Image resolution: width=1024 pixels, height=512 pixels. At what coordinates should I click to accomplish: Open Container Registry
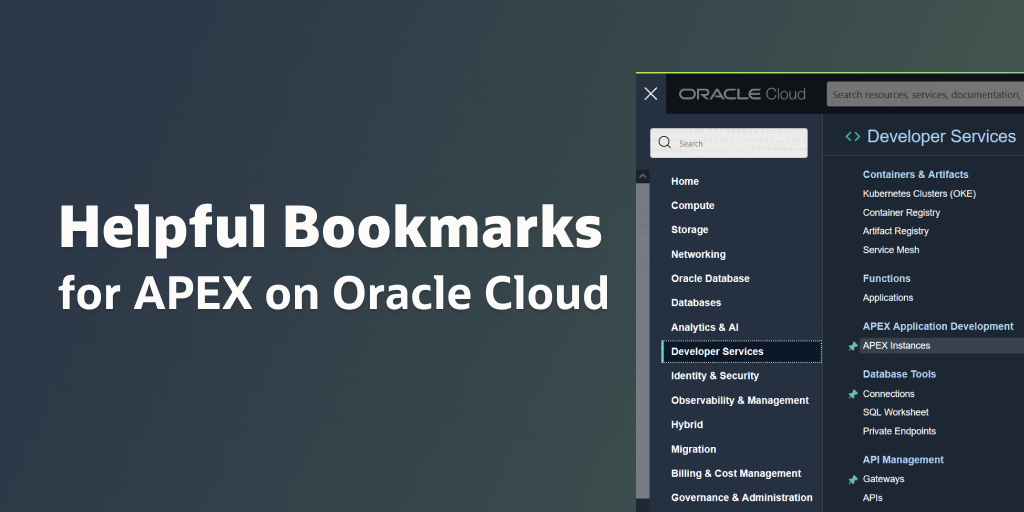(x=901, y=212)
